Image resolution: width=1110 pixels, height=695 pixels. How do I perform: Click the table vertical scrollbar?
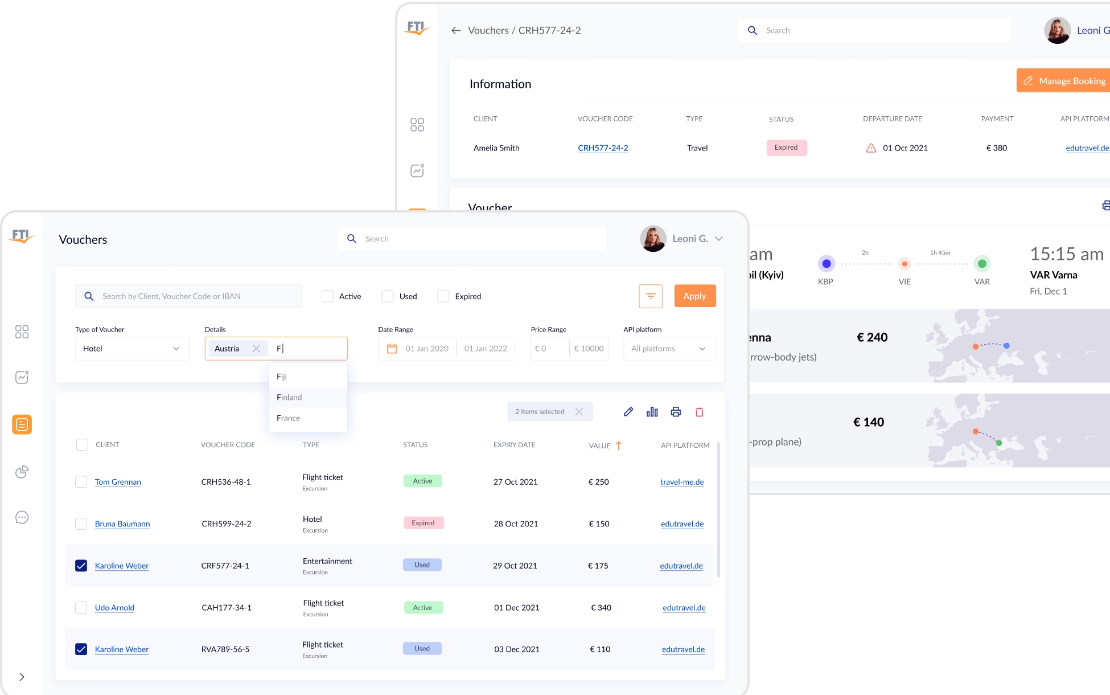coord(719,510)
